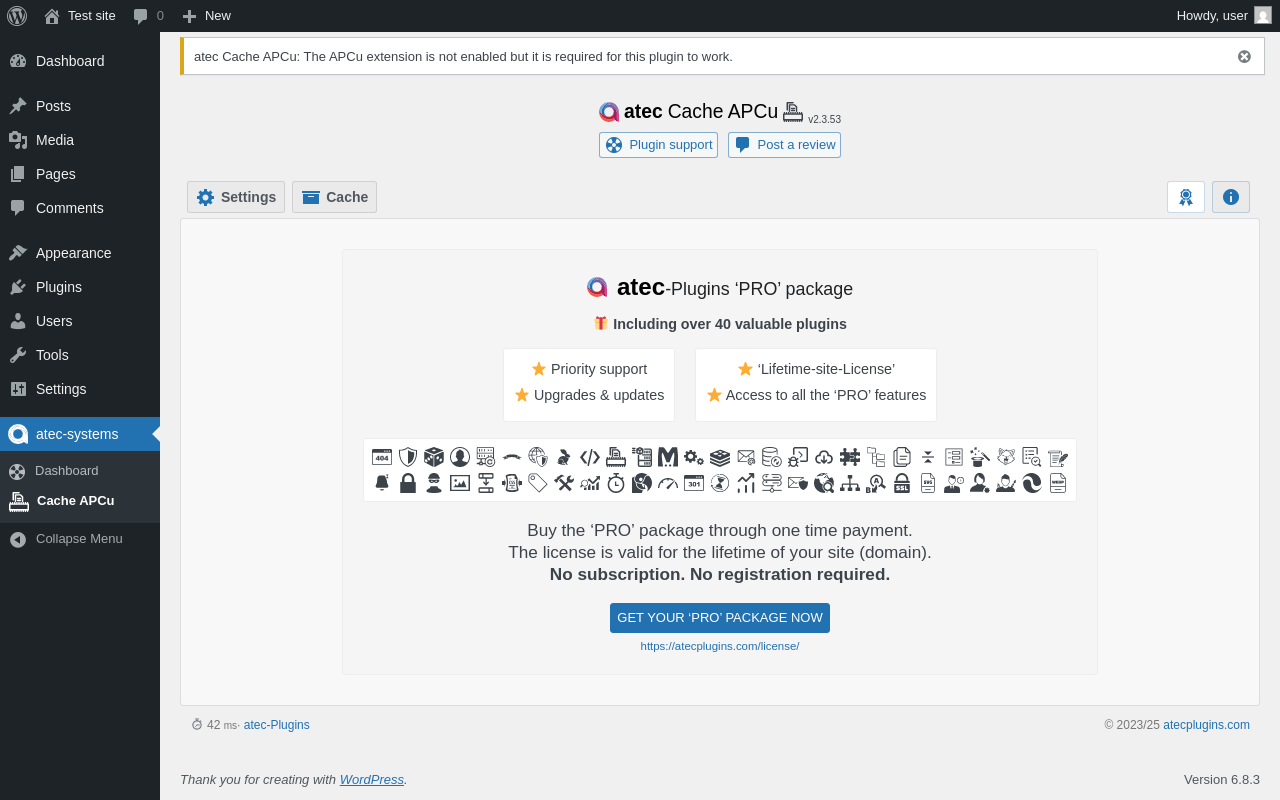Screen dimensions: 1280x800
Task: Open the blue info icon tab
Action: coord(1231,197)
